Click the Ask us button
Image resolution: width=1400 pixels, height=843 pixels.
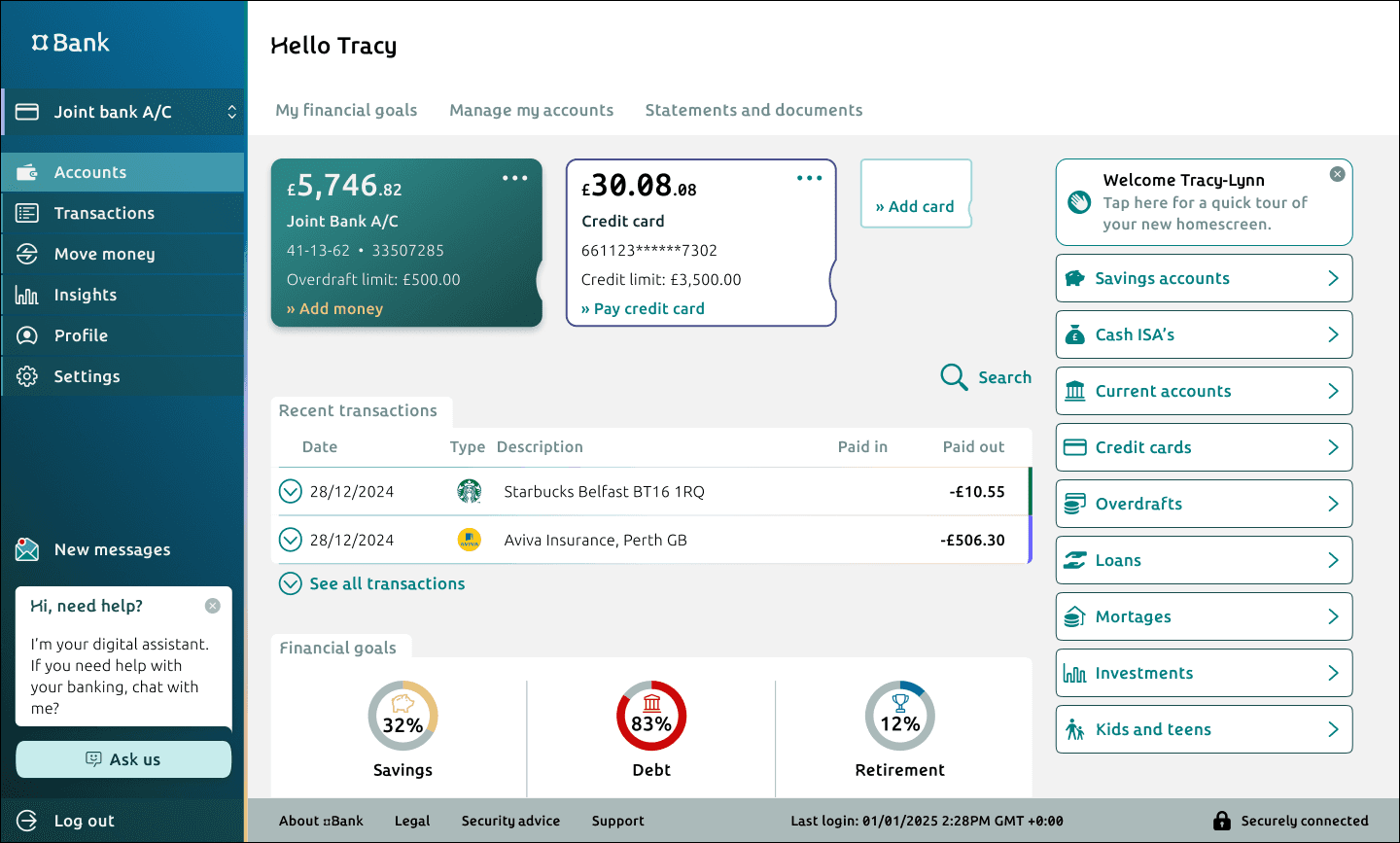pyautogui.click(x=123, y=759)
